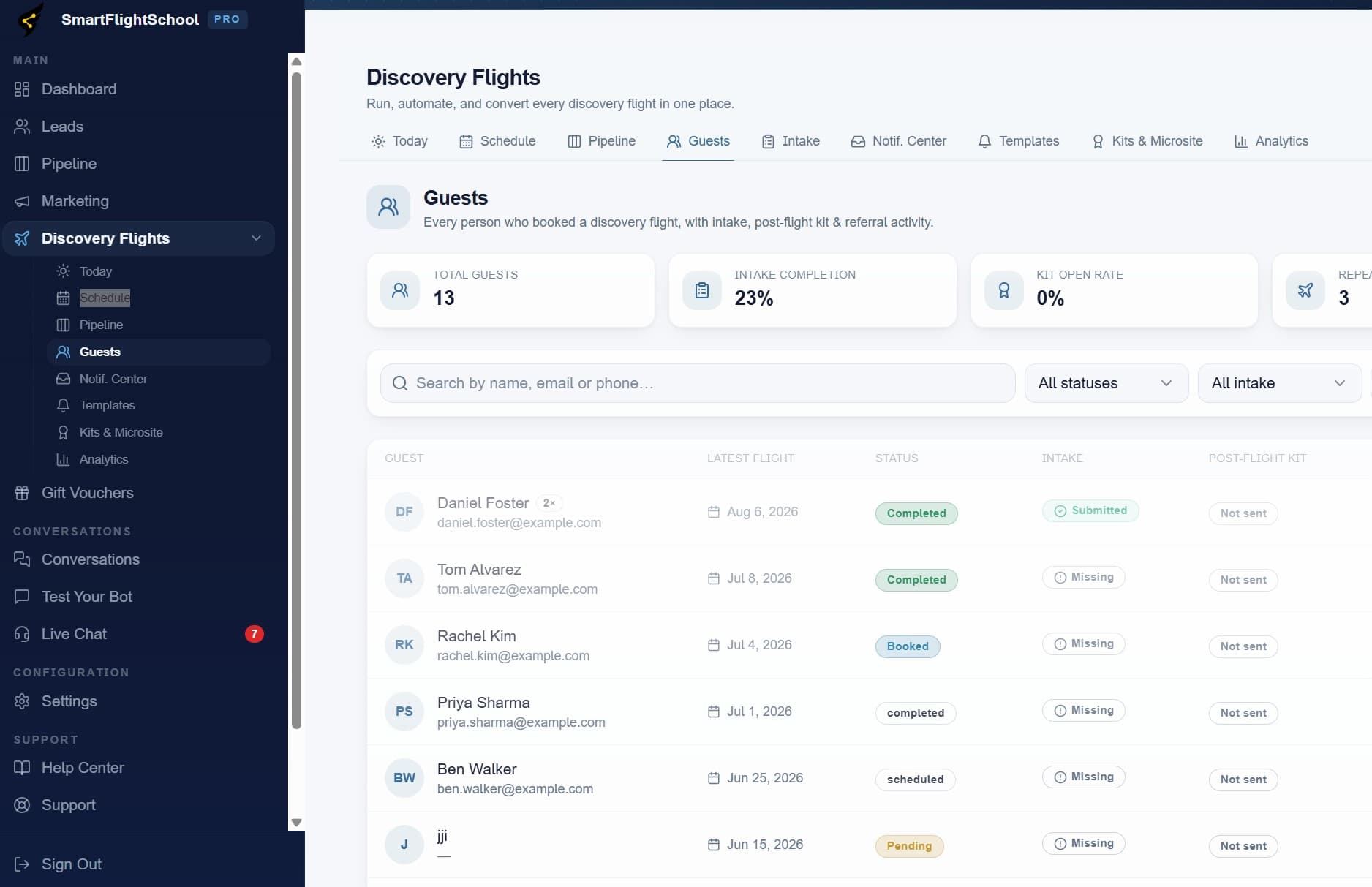Click the Pending status badge for jji

pos(909,846)
